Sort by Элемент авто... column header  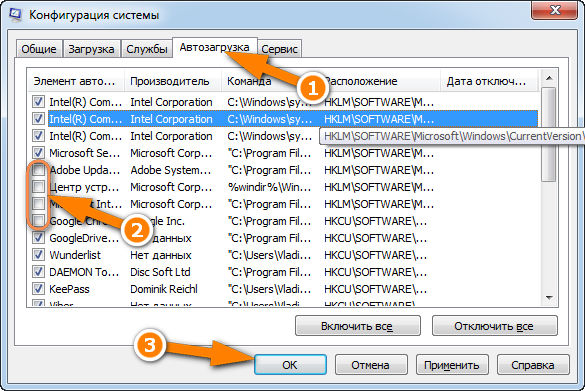point(76,81)
